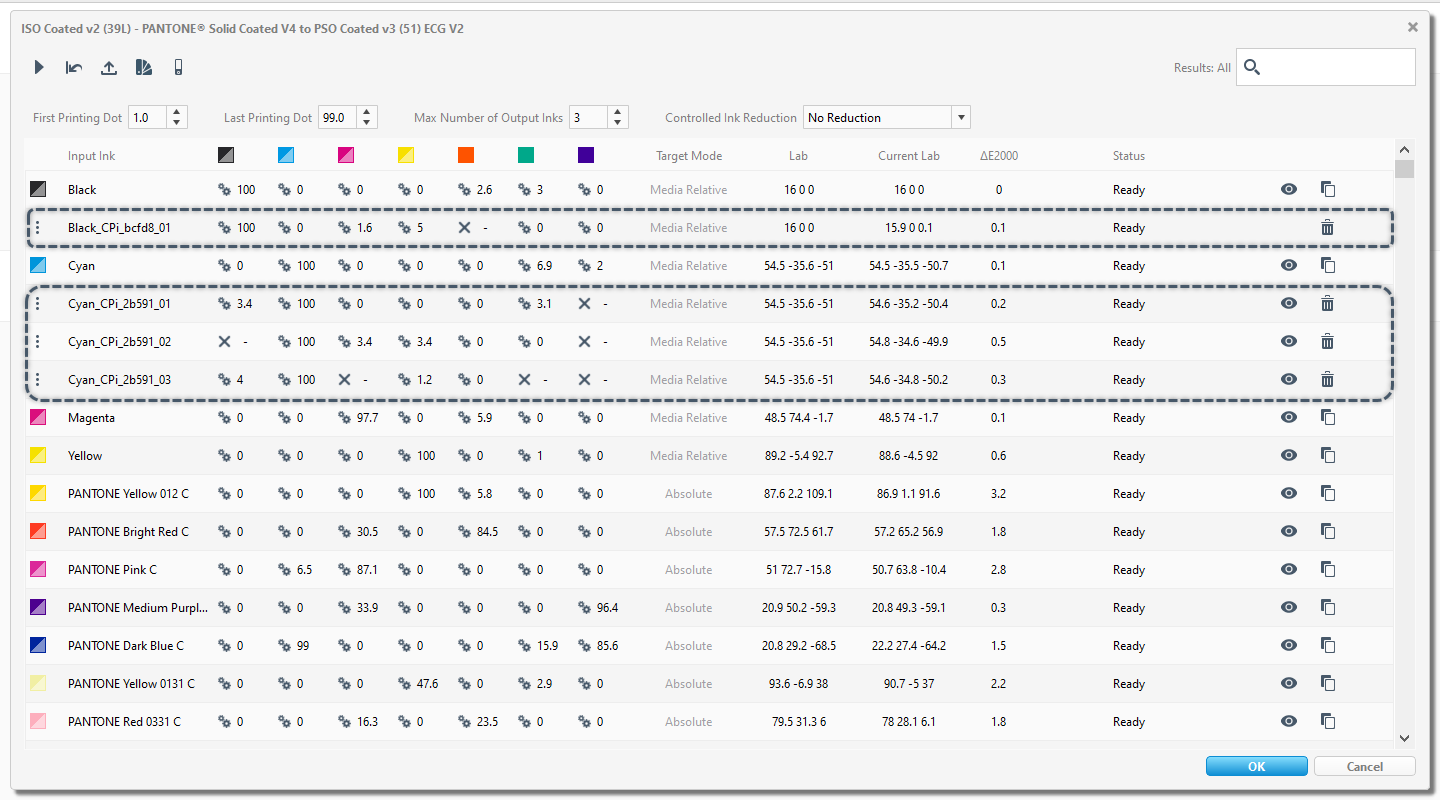This screenshot has width=1440, height=800.
Task: Click the magenta channel header icon
Action: [346, 155]
